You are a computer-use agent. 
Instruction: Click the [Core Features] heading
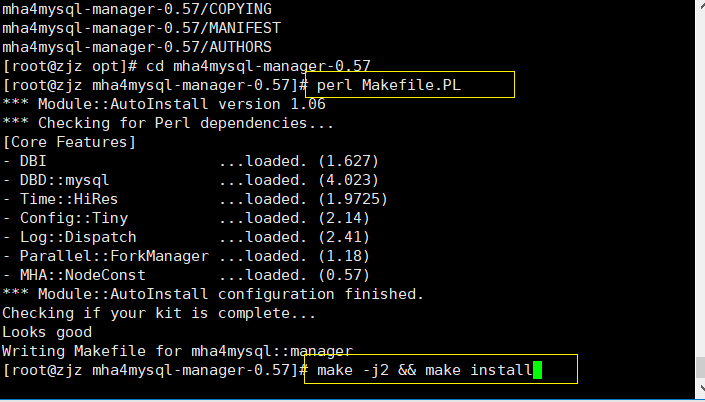coord(69,142)
